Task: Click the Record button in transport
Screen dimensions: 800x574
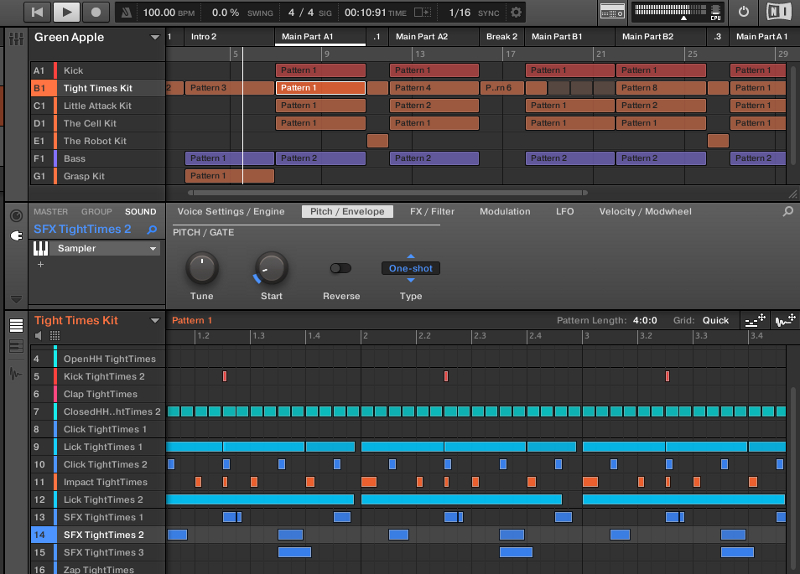Action: tap(96, 12)
